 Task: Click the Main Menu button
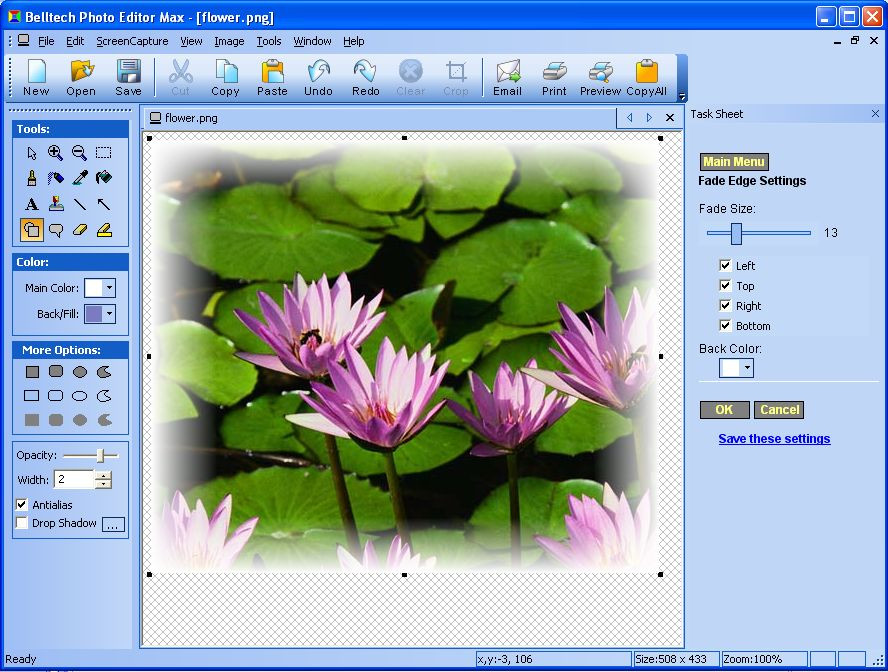(x=734, y=162)
